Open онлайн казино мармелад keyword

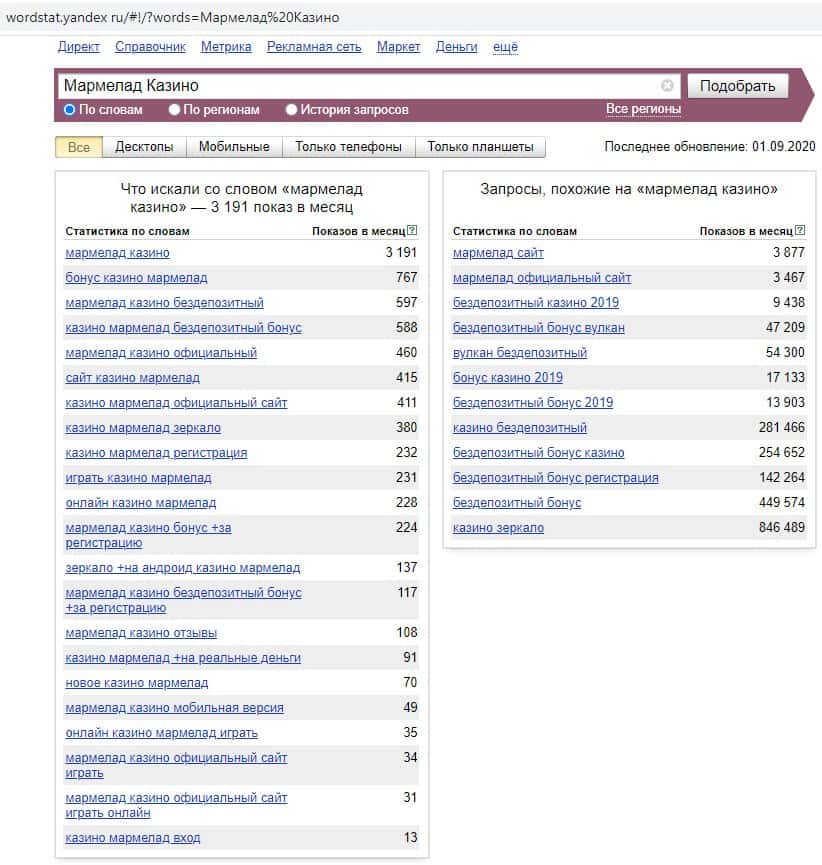[141, 503]
